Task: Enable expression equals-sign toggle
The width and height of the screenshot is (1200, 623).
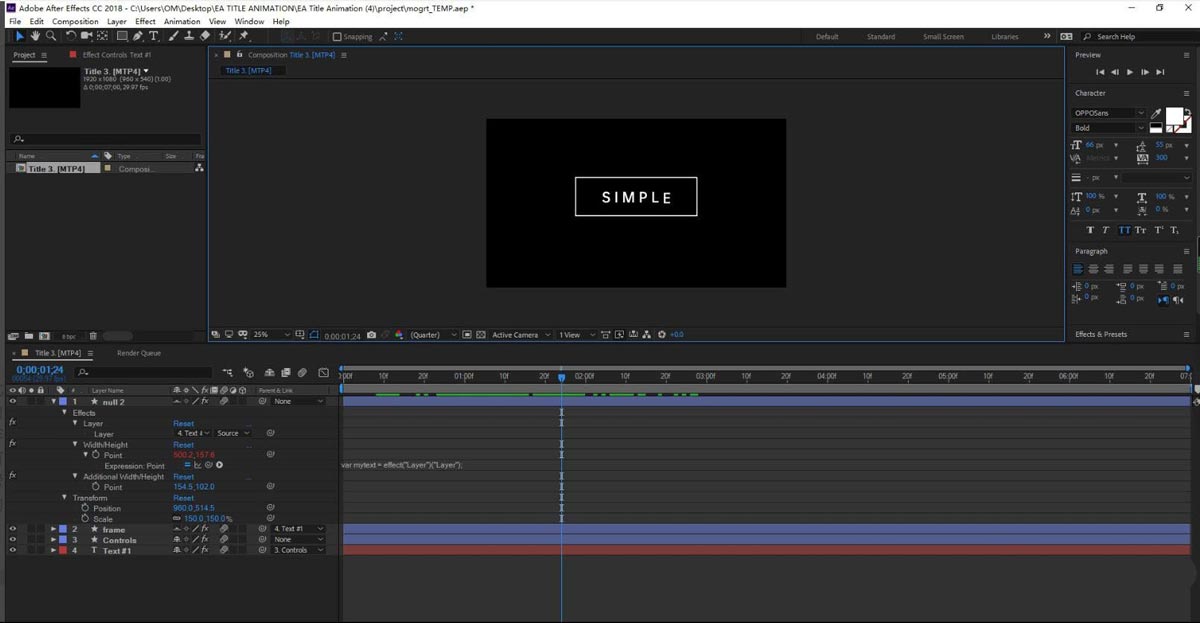Action: 187,466
